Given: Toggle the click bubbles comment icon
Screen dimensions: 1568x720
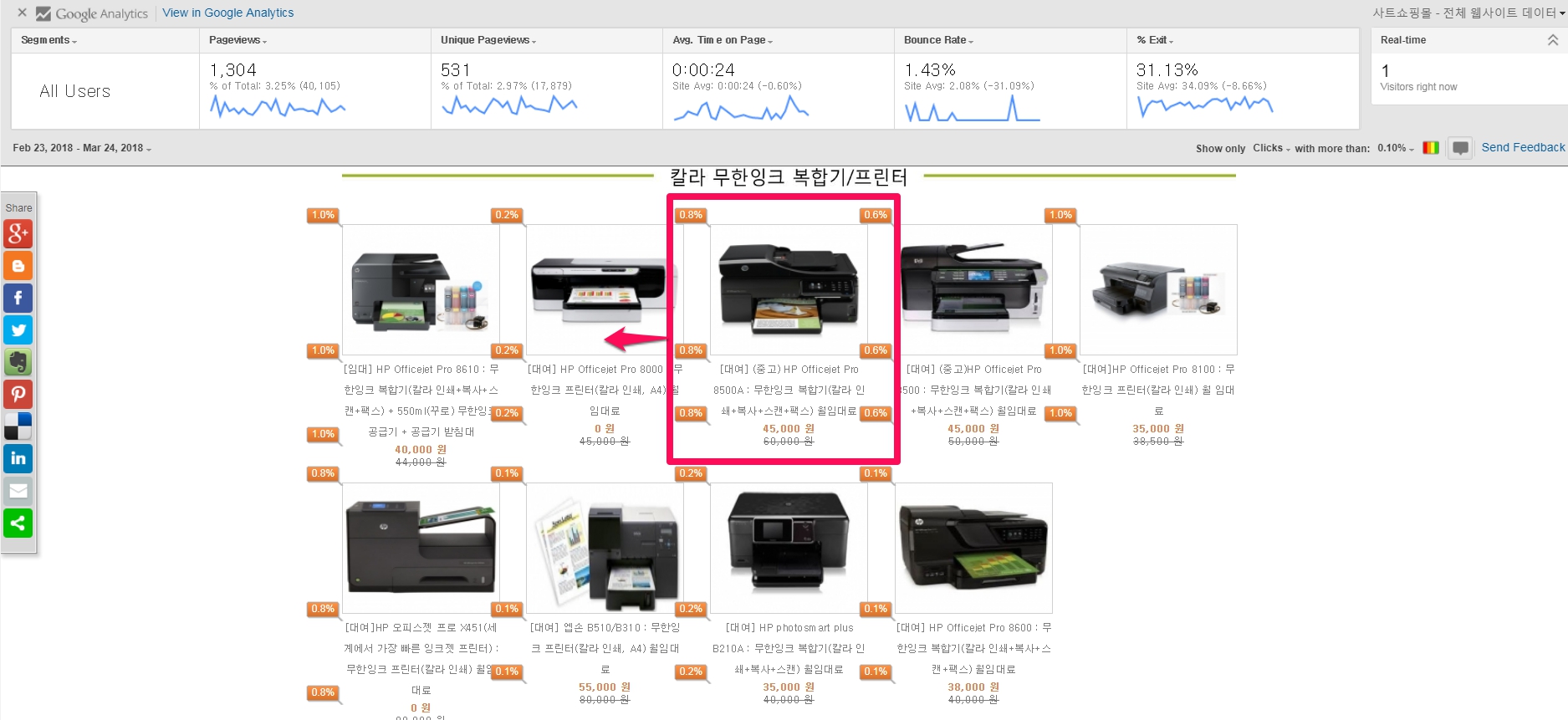Looking at the screenshot, I should click(x=1460, y=148).
